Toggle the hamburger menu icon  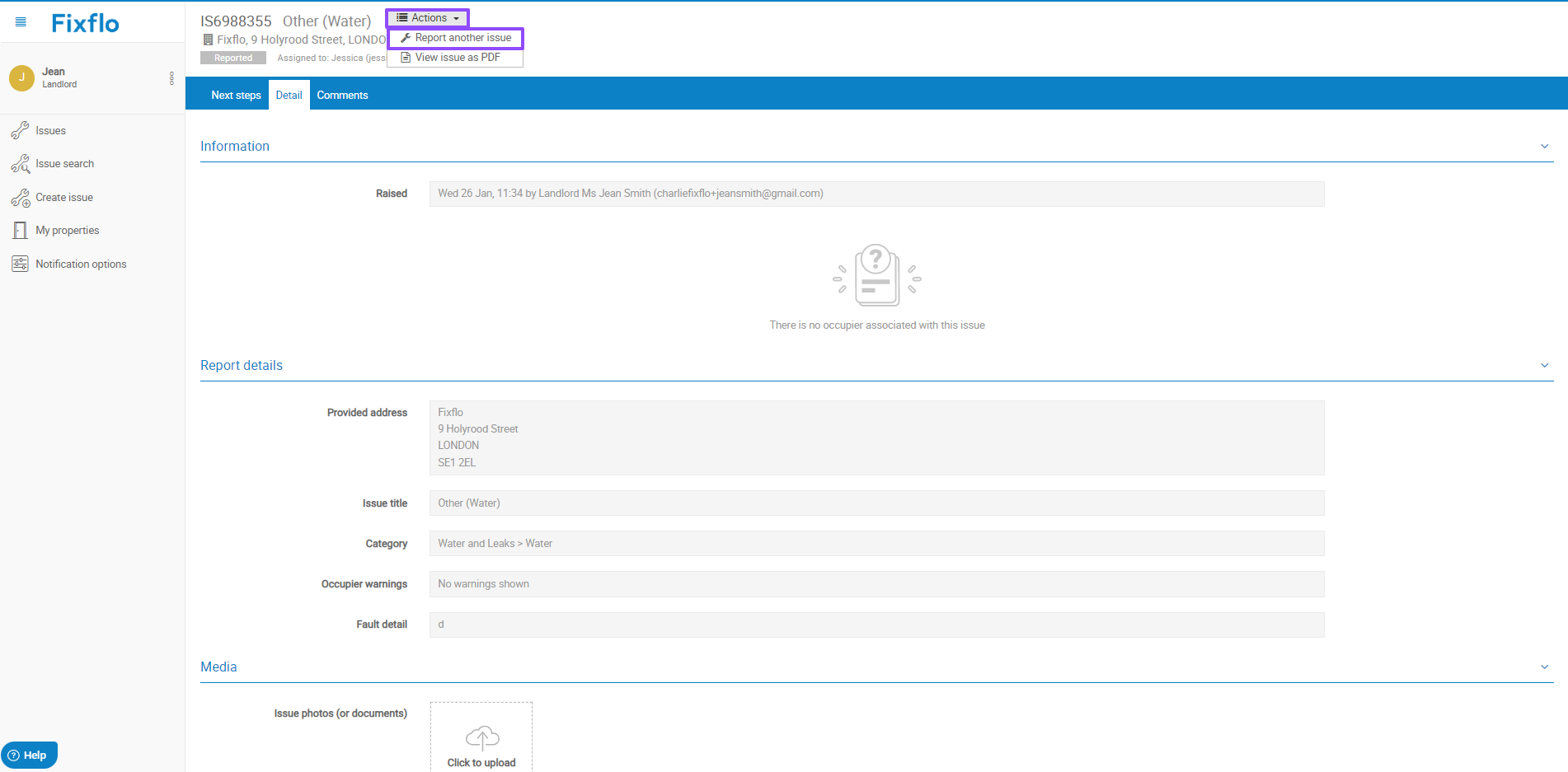pos(21,22)
